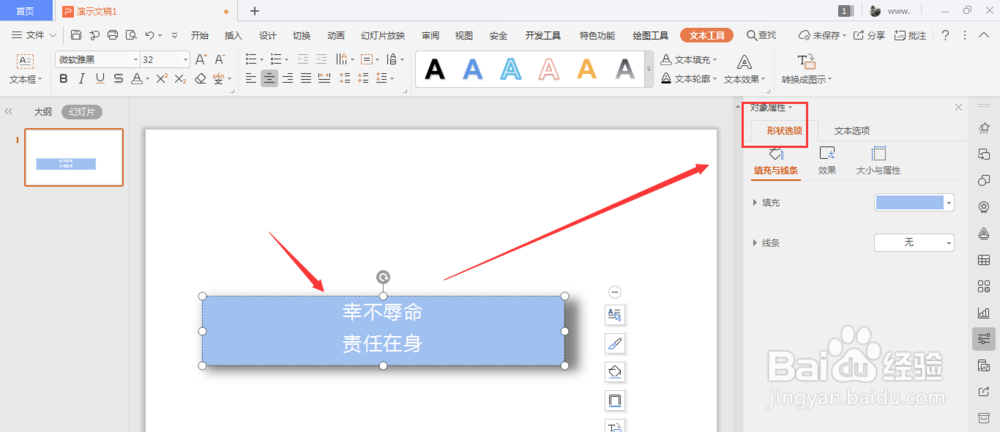Apply the orange WordArt style A
This screenshot has width=1000, height=432.
click(587, 68)
